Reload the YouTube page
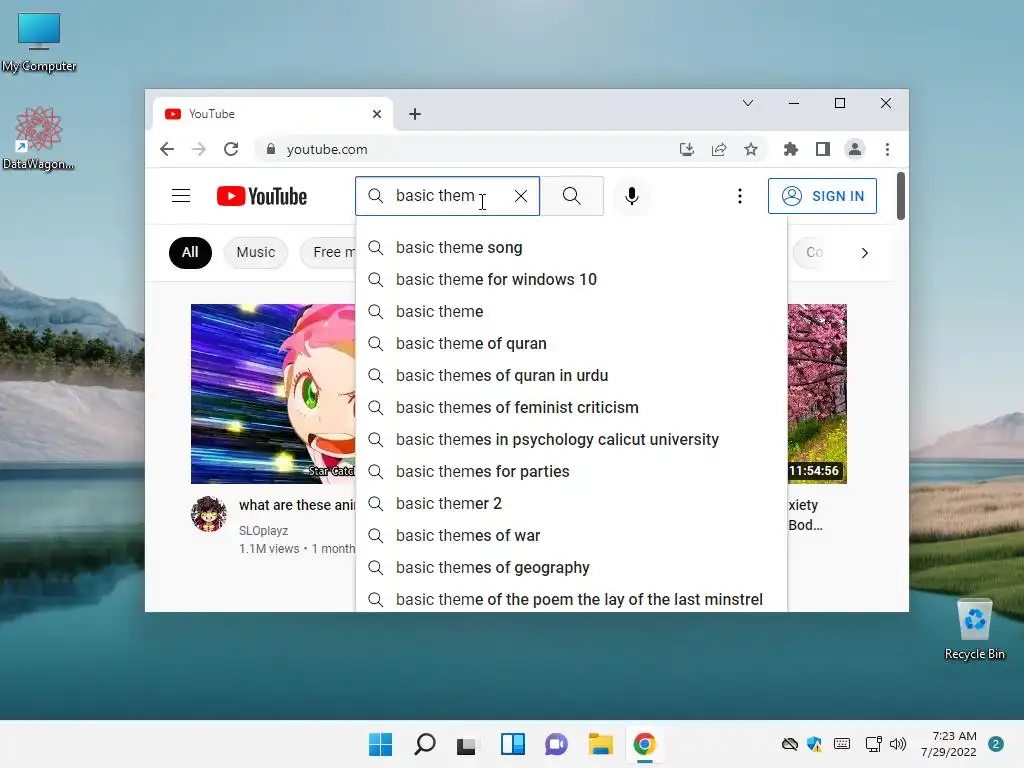The width and height of the screenshot is (1024, 768). click(x=231, y=150)
